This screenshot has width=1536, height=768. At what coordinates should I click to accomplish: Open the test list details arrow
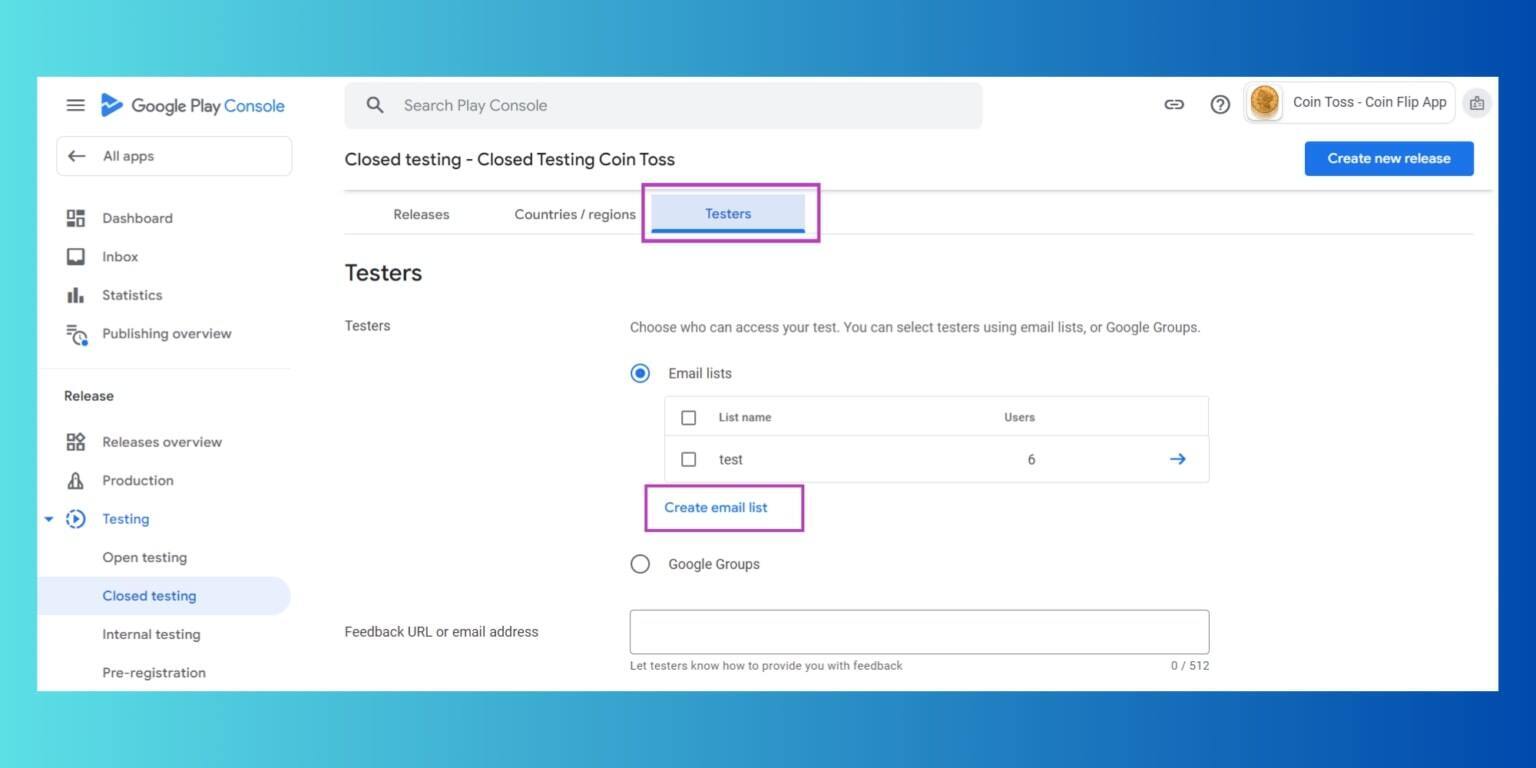(x=1178, y=459)
